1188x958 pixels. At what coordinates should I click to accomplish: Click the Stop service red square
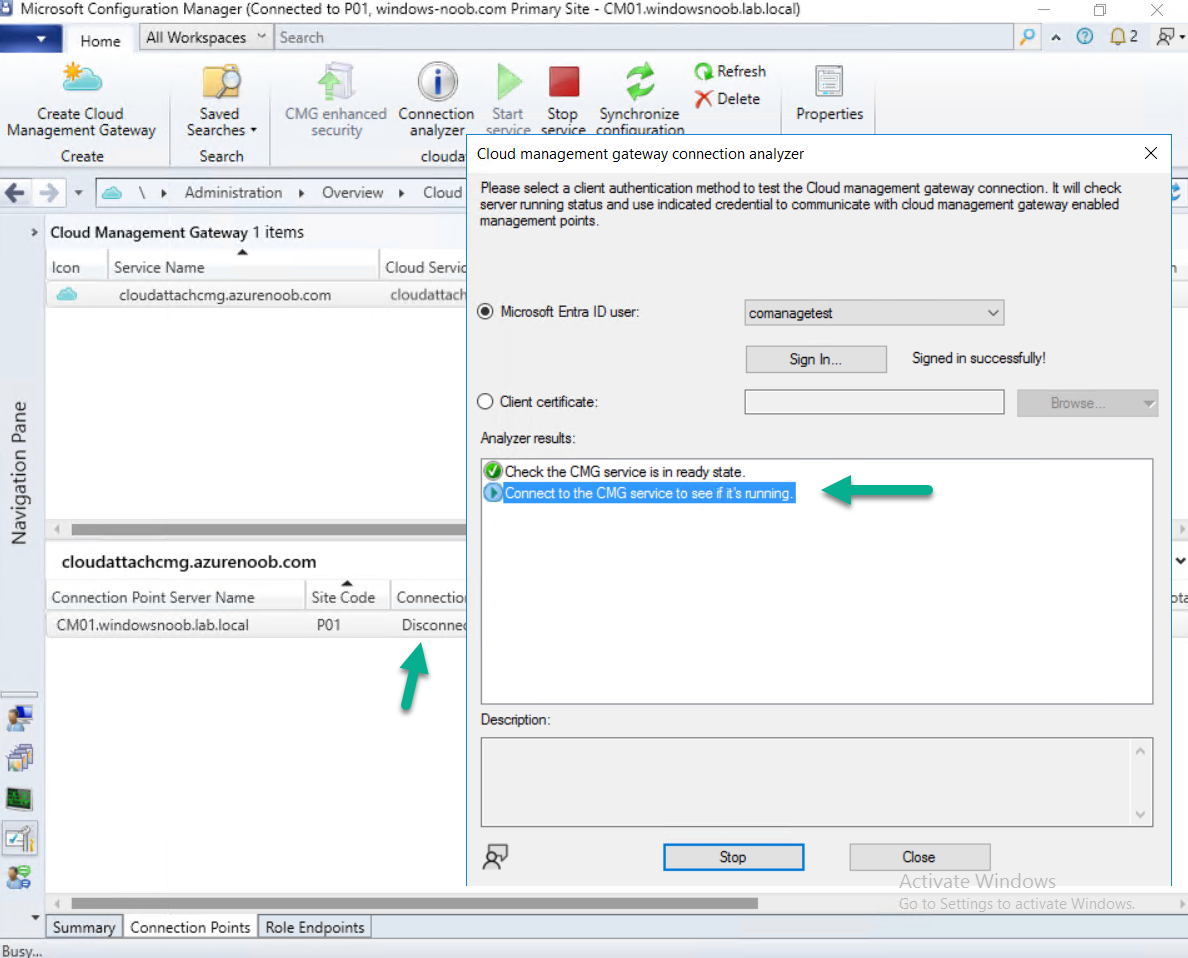coord(564,81)
